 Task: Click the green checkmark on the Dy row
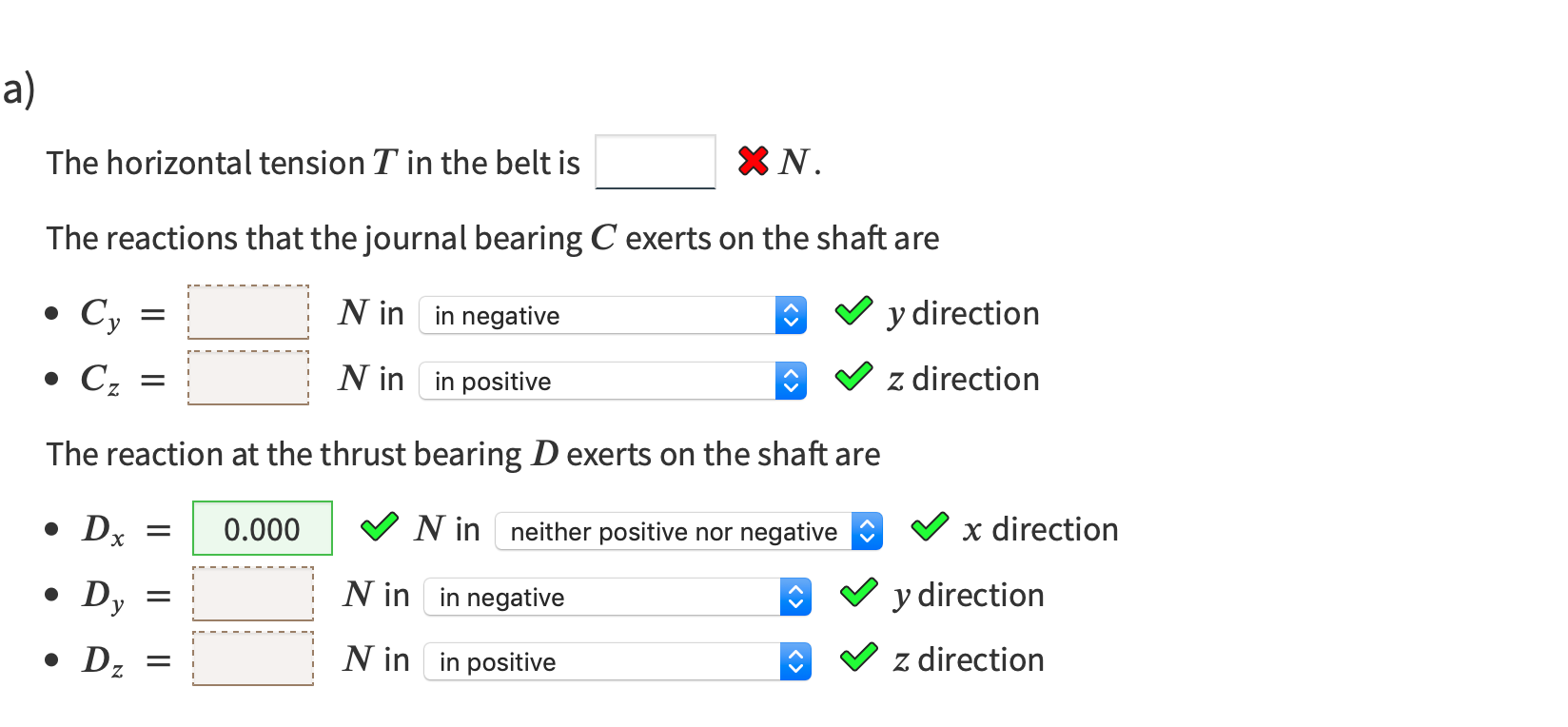pyautogui.click(x=859, y=593)
